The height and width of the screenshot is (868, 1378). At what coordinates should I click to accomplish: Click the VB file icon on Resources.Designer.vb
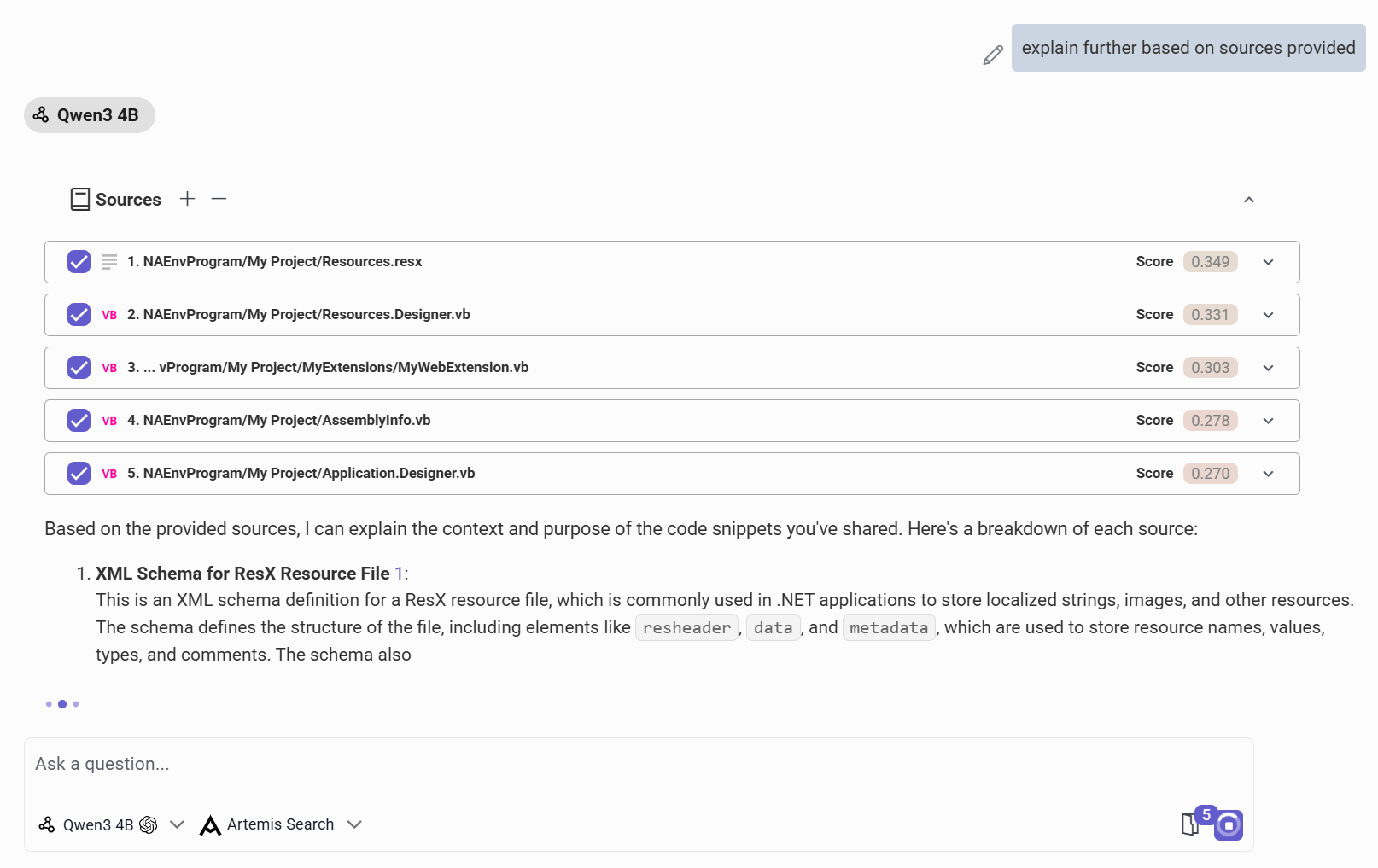[108, 315]
